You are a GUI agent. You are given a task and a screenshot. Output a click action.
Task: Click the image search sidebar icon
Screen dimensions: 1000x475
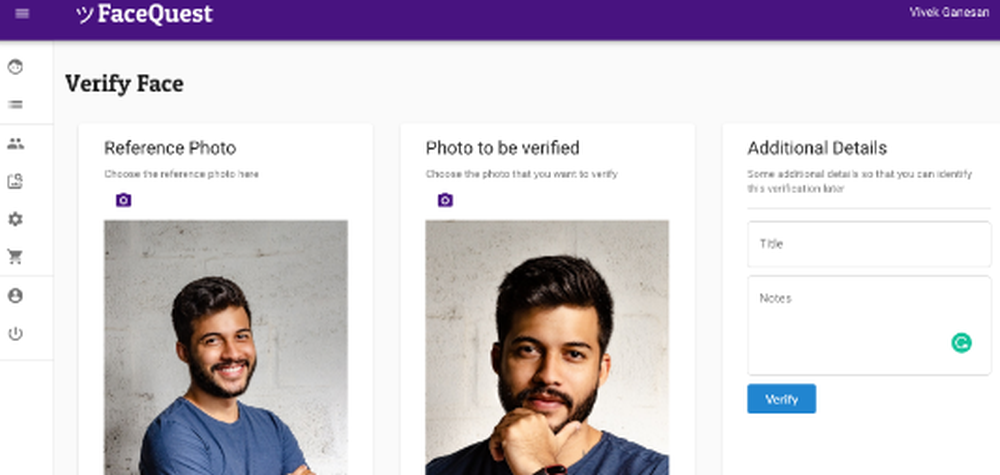pyautogui.click(x=15, y=181)
